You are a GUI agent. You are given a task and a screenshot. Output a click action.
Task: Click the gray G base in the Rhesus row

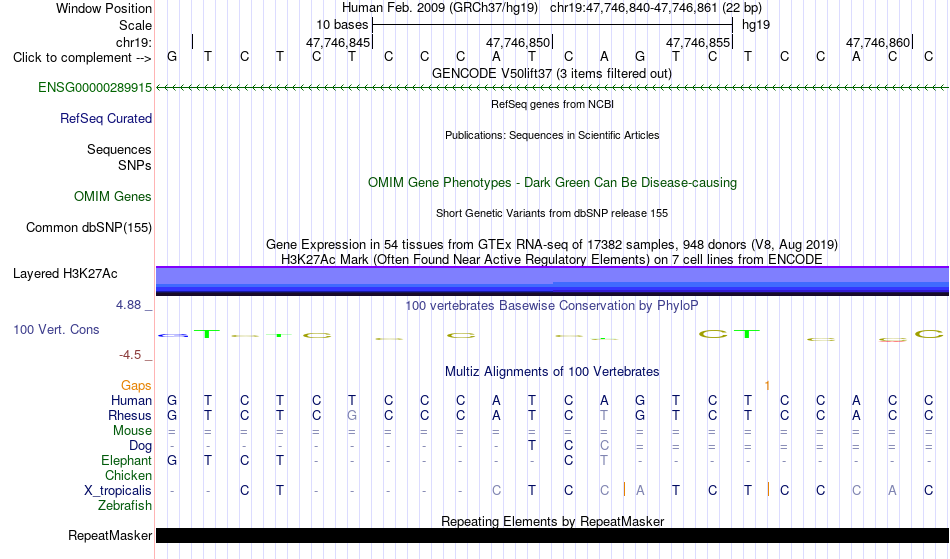click(352, 416)
